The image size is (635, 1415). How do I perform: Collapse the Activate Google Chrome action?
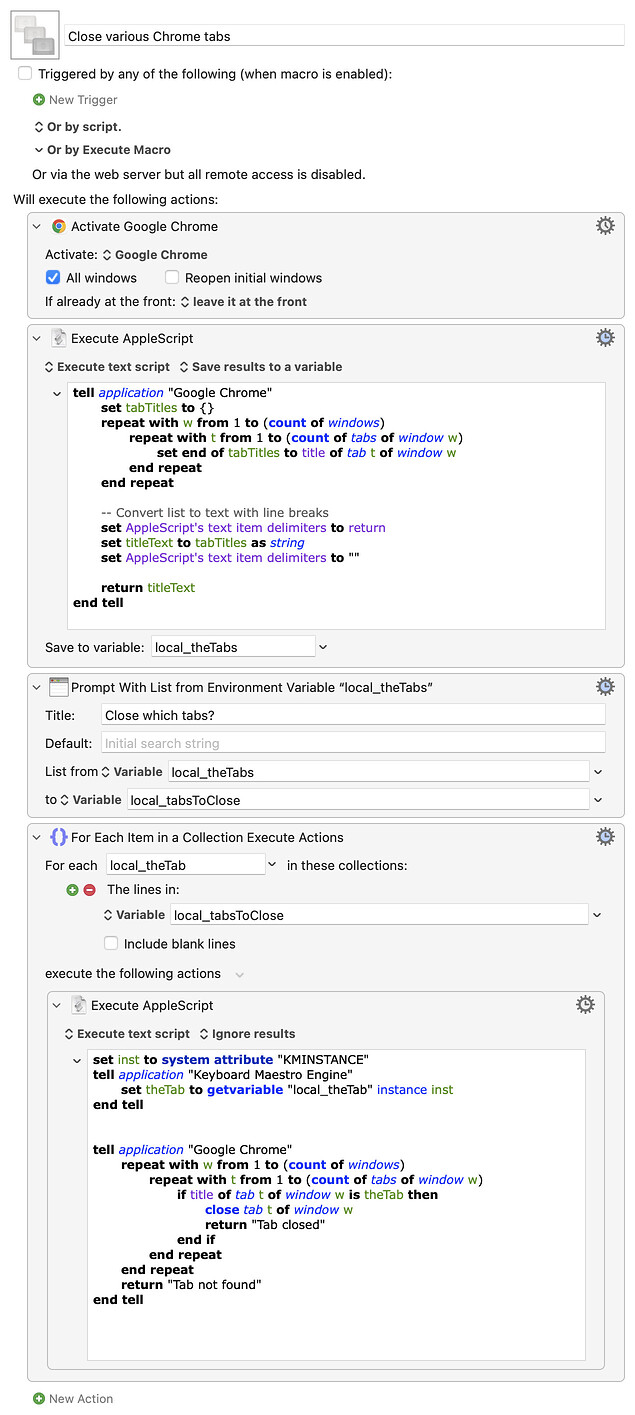pyautogui.click(x=38, y=226)
